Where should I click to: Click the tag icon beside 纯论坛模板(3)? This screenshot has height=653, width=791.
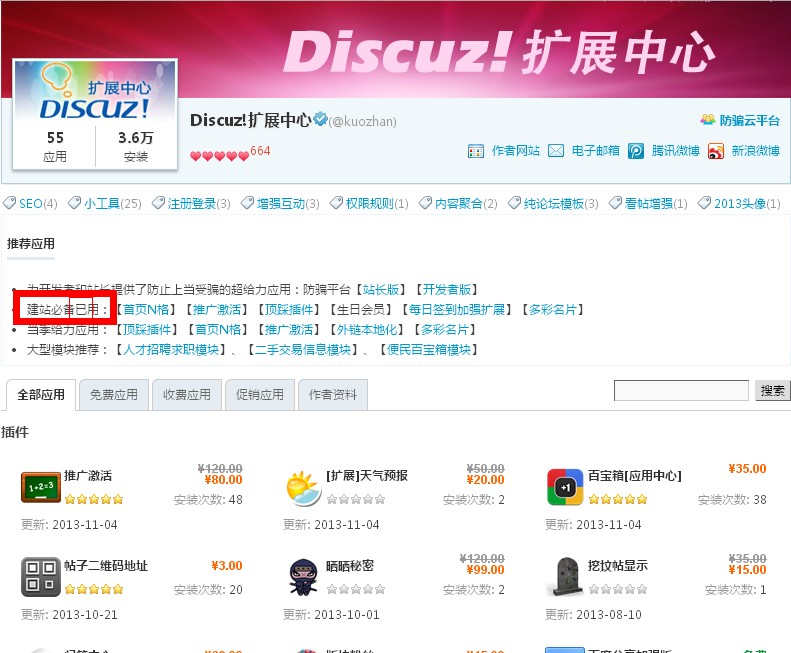[x=514, y=203]
